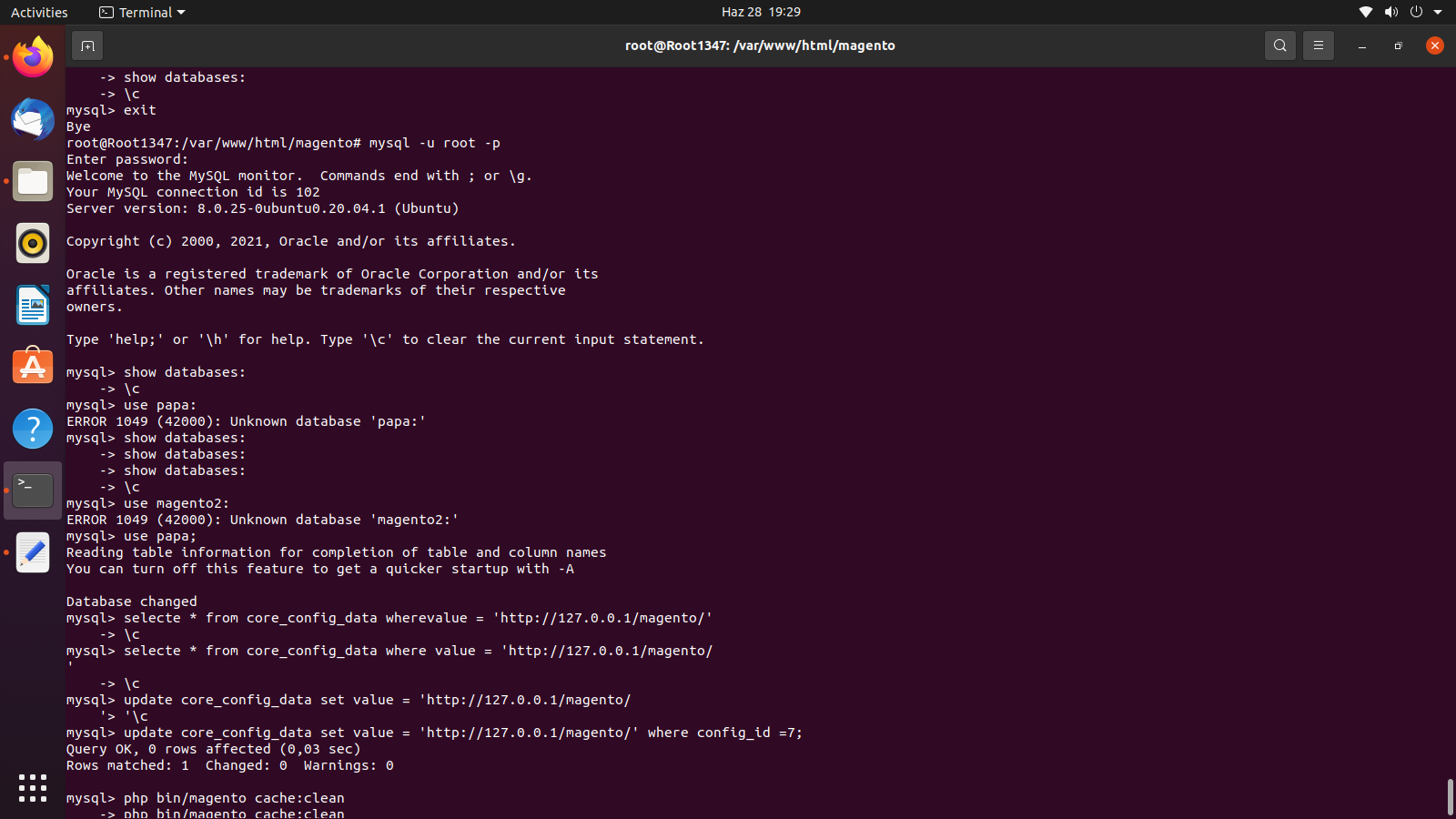Open the Activities overview
1456x819 pixels.
pyautogui.click(x=39, y=13)
